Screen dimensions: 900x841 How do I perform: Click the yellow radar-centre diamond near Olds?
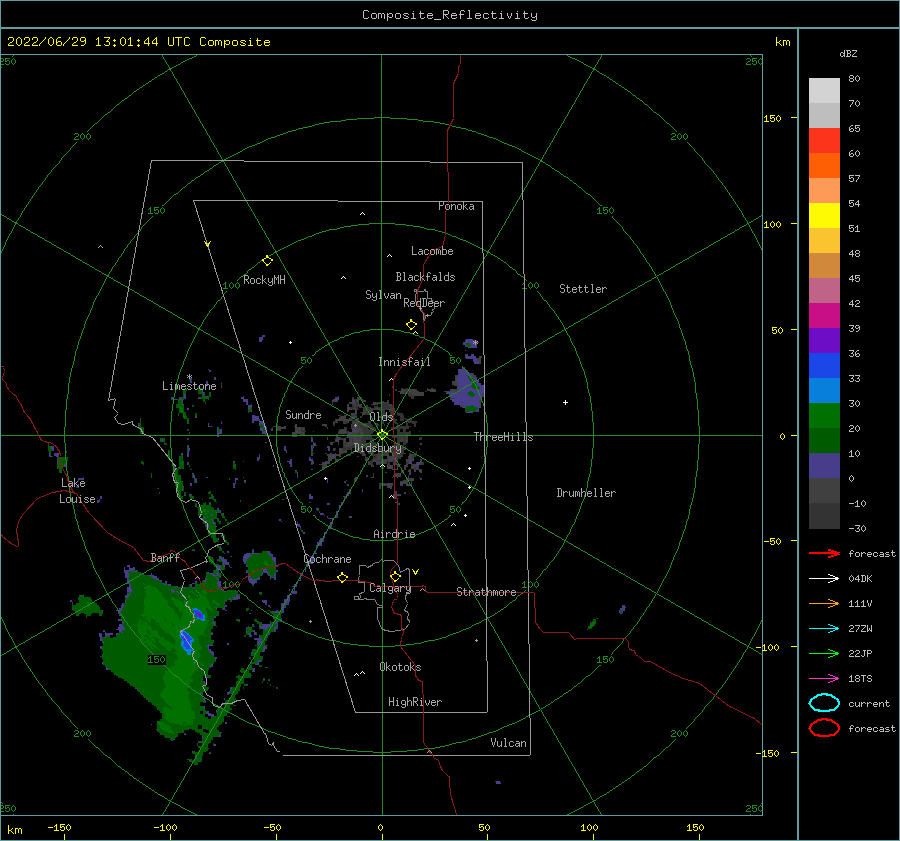382,435
